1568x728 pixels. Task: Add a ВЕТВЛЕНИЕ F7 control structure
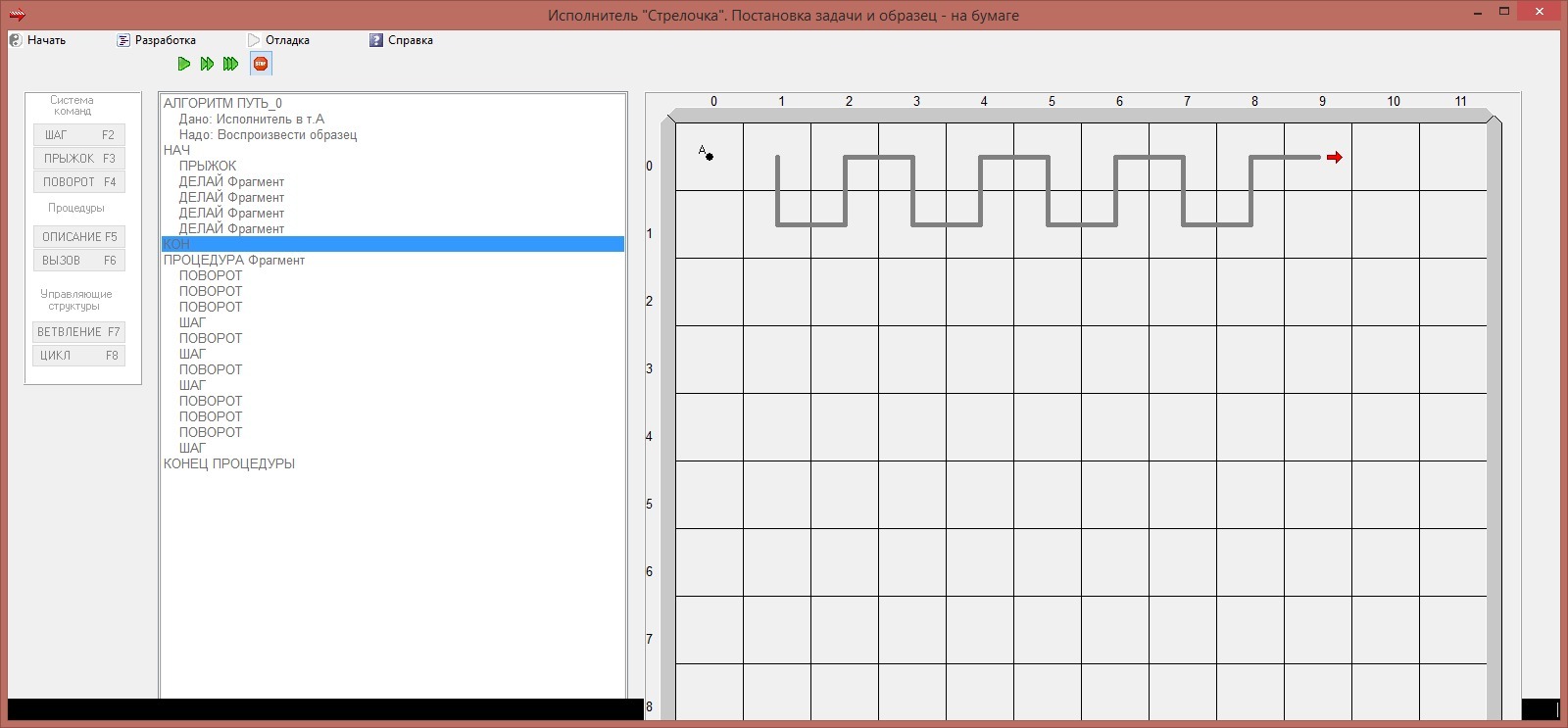[79, 332]
